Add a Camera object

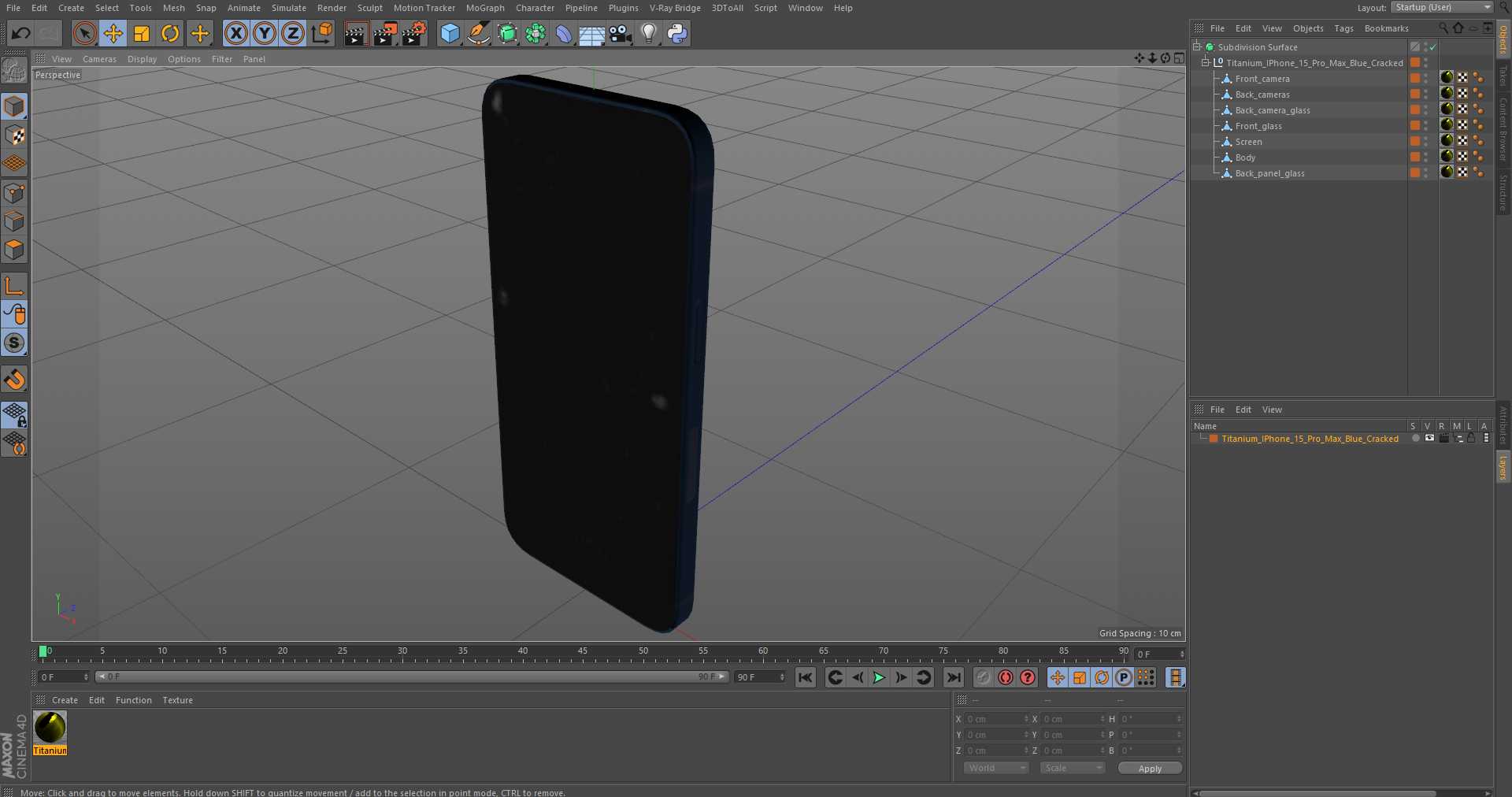click(x=621, y=33)
